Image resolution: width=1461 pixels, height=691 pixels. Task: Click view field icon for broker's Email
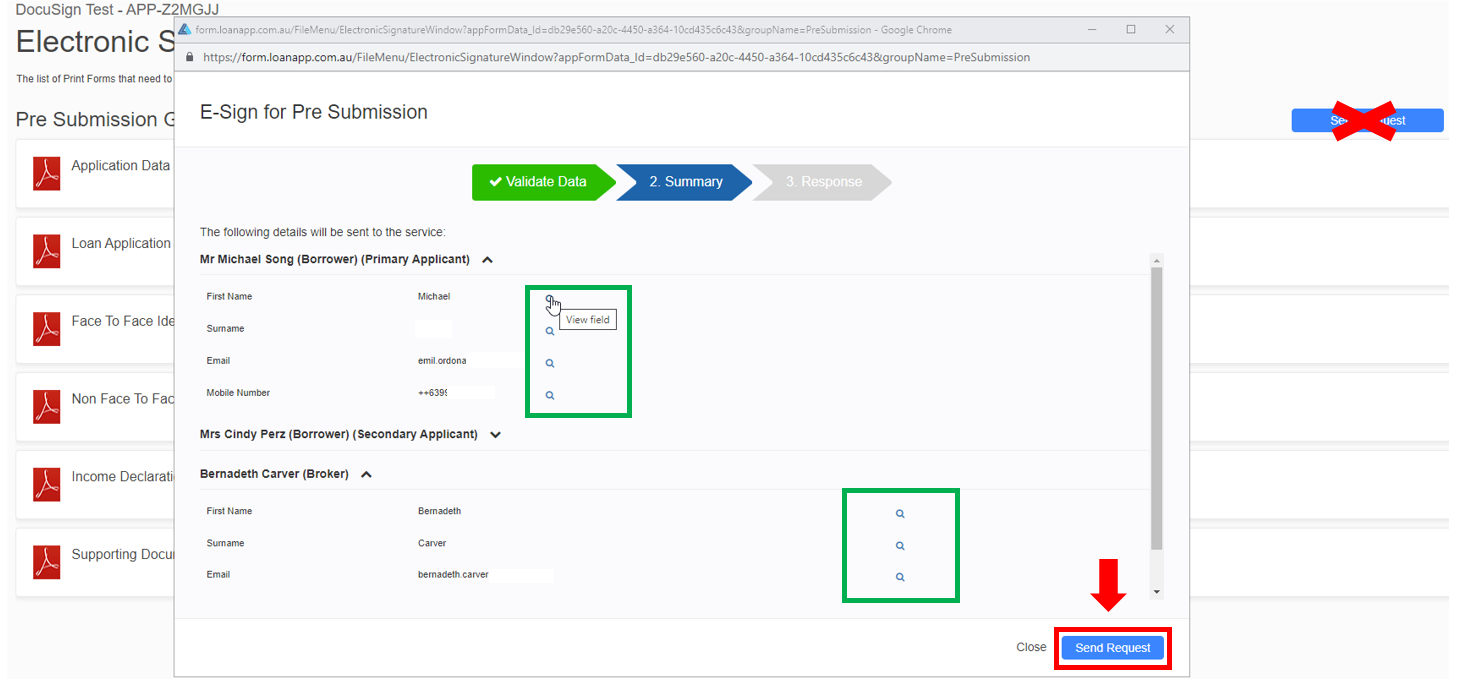point(900,577)
